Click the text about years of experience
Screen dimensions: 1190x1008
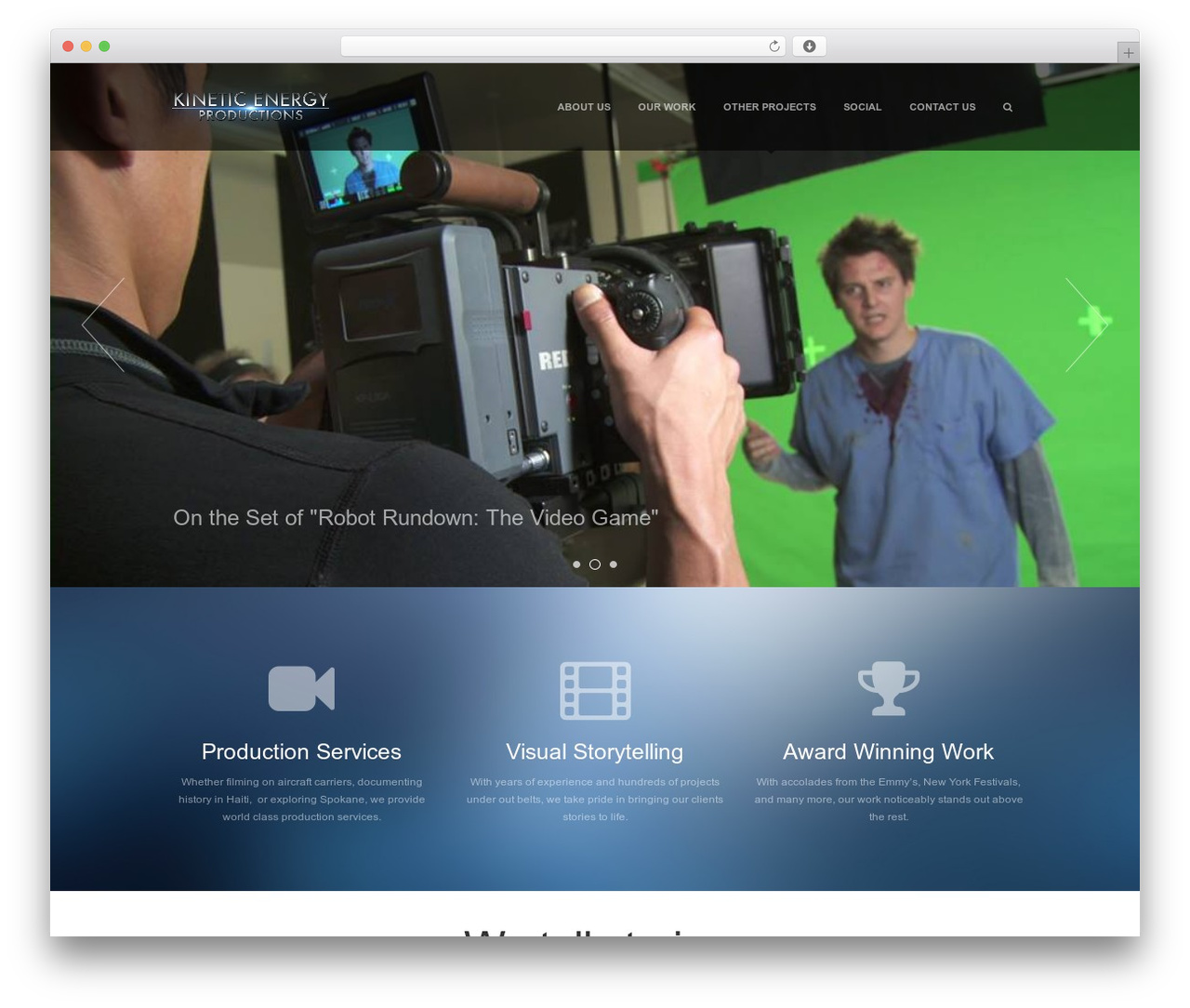595,800
